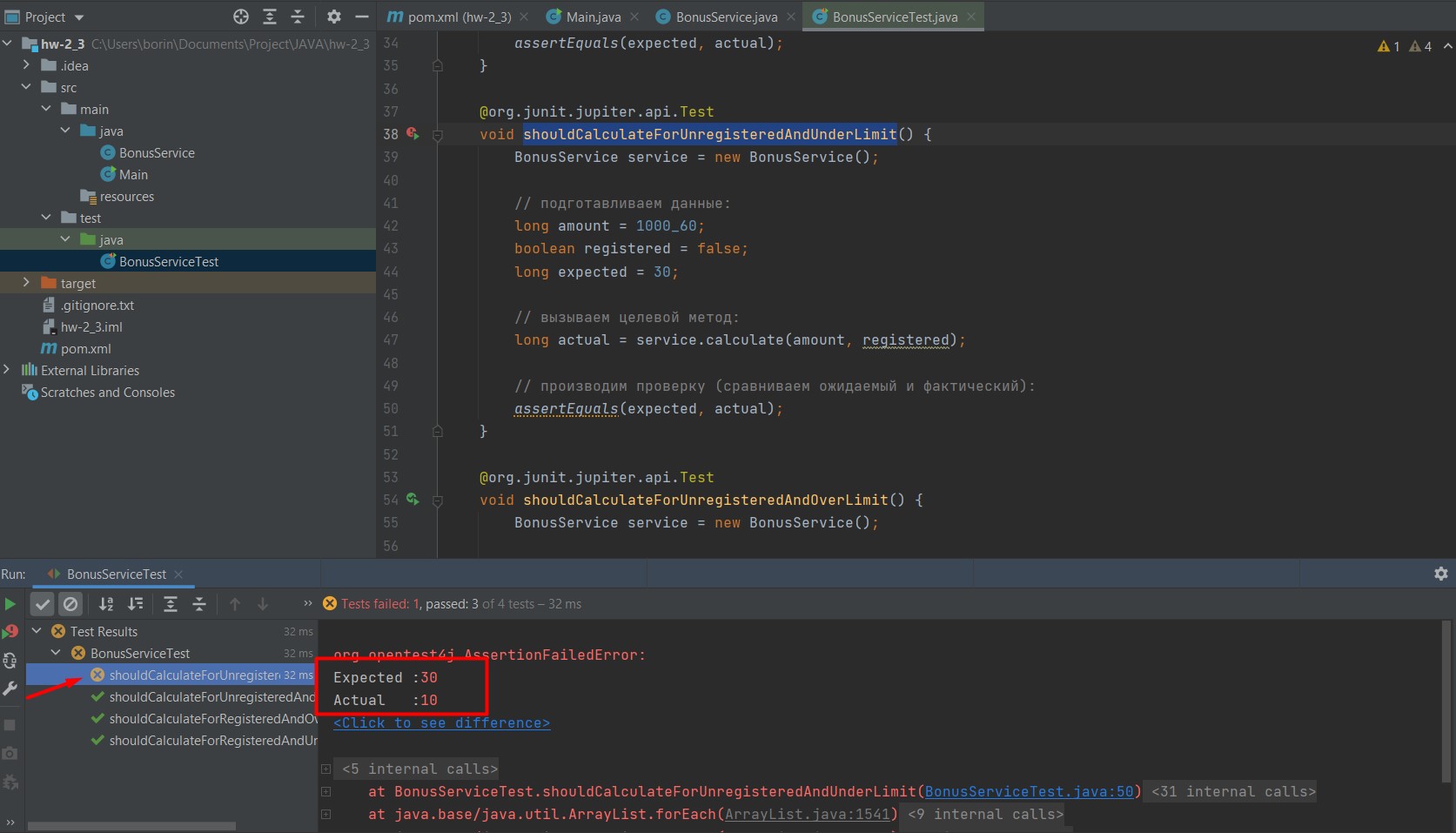Click horizontal scrollbar under test results tree
1456x833 pixels.
tap(131, 826)
